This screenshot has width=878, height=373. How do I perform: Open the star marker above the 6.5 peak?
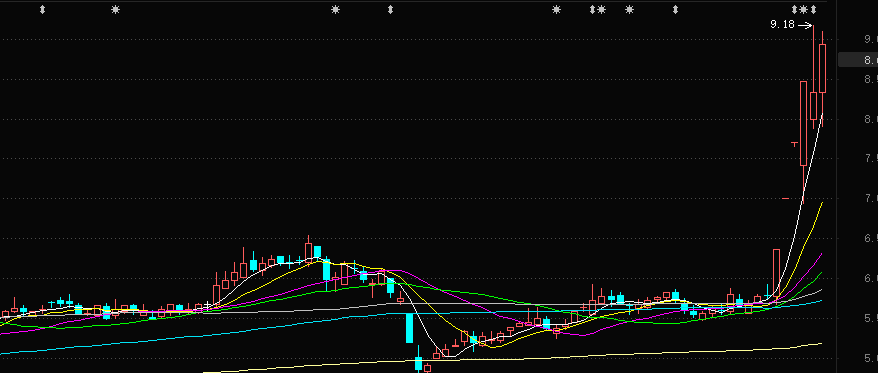coord(335,10)
